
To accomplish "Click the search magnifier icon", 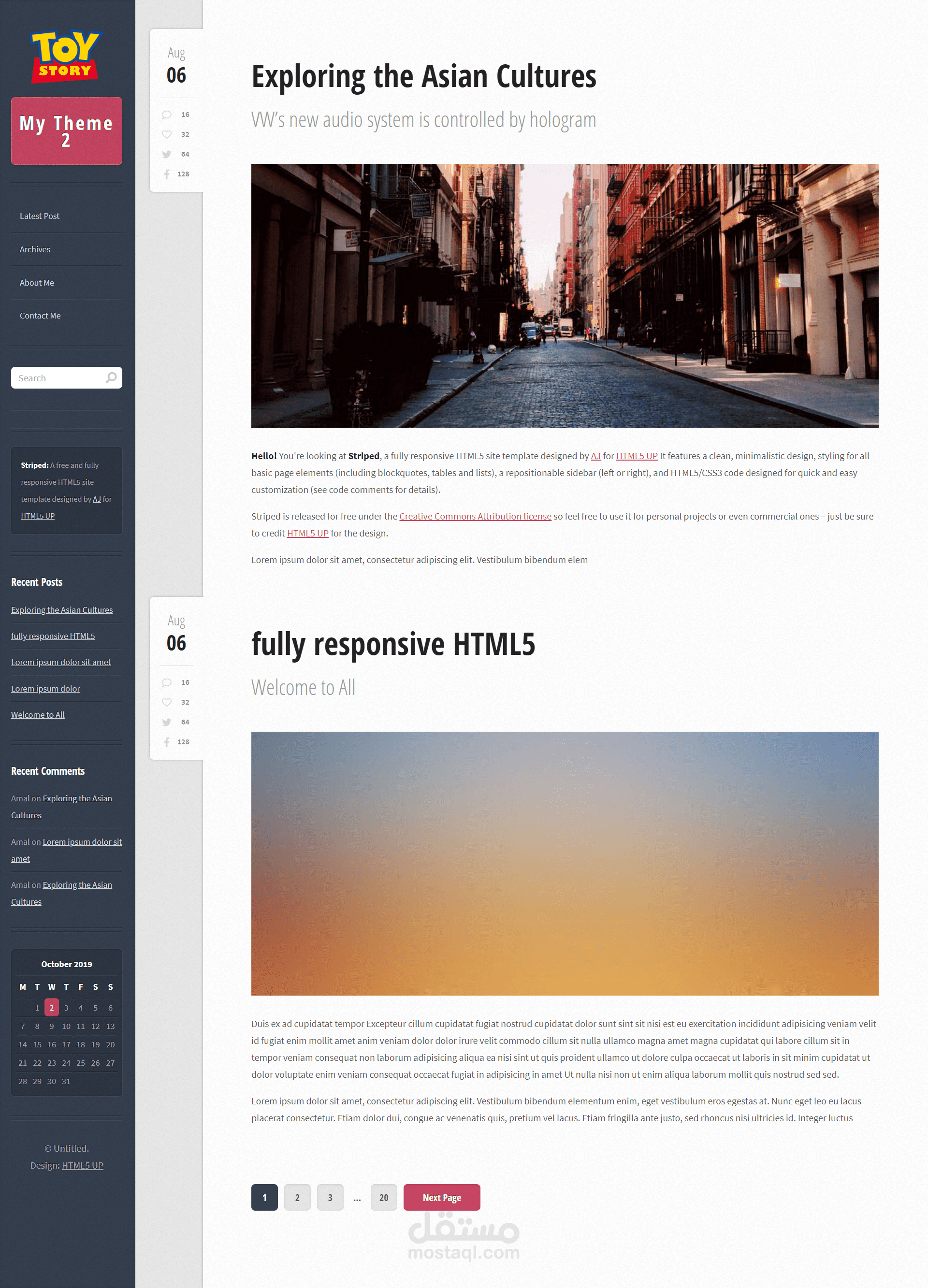I will [111, 377].
